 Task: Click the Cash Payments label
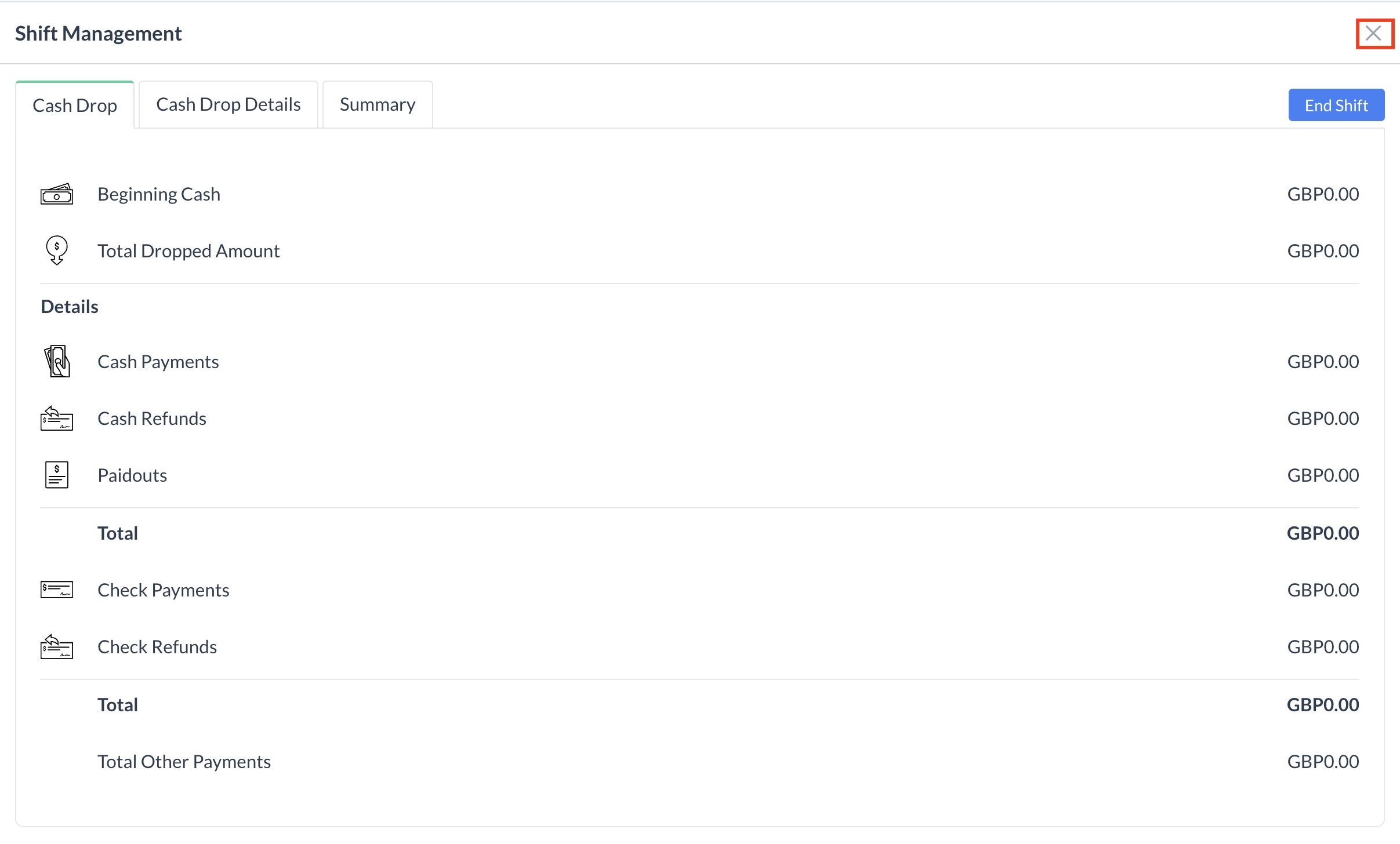pos(158,362)
